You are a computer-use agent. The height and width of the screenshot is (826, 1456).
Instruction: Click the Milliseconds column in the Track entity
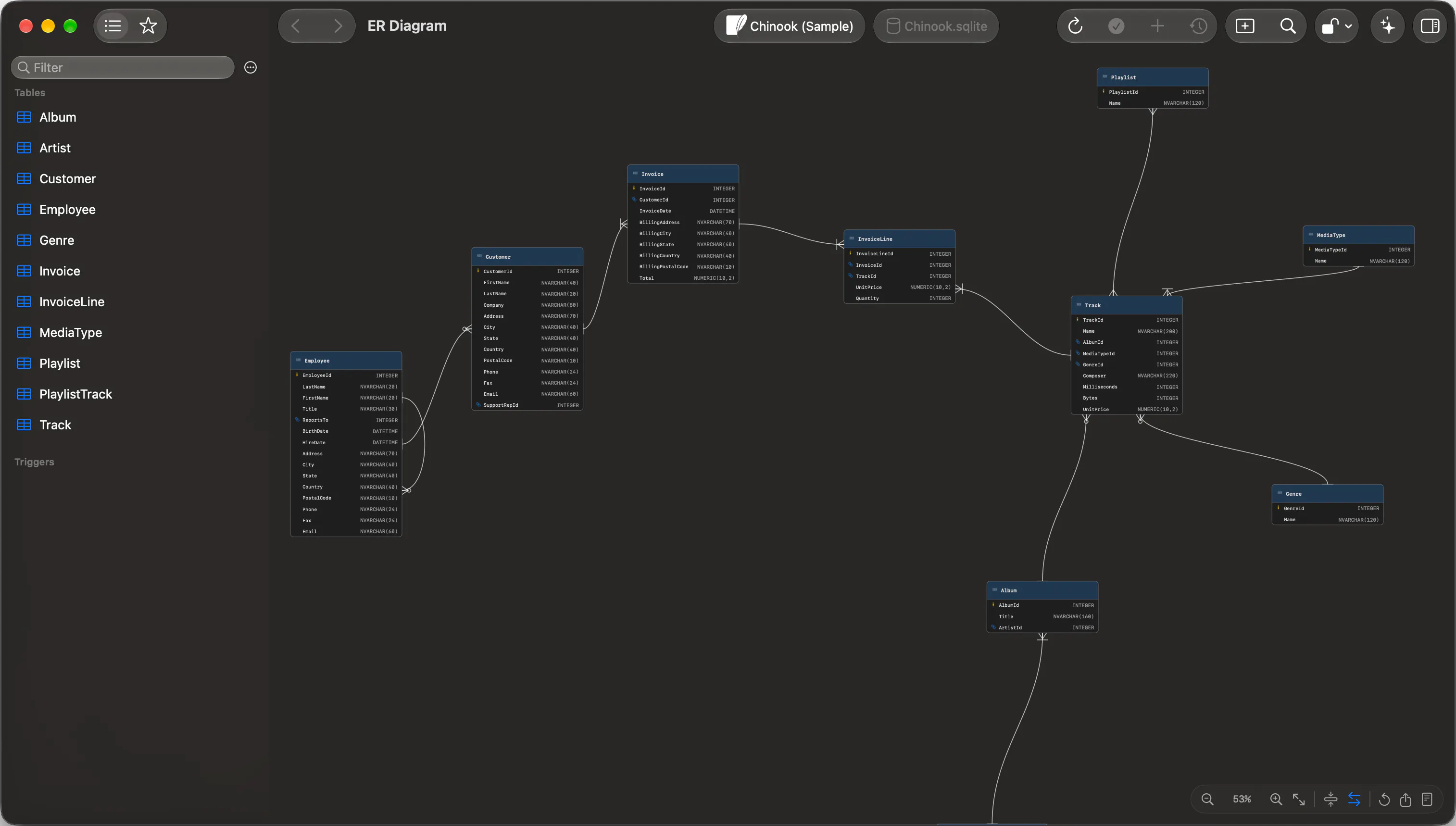tap(1126, 387)
